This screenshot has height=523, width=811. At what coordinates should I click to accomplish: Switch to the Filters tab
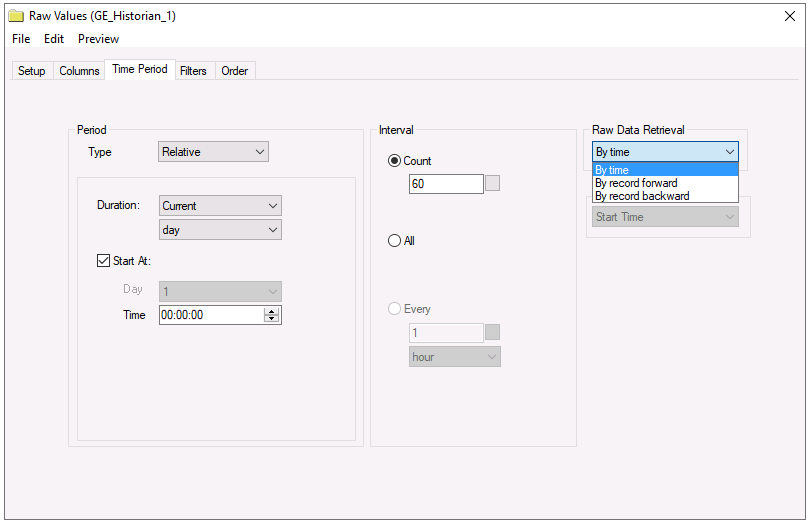coord(193,71)
